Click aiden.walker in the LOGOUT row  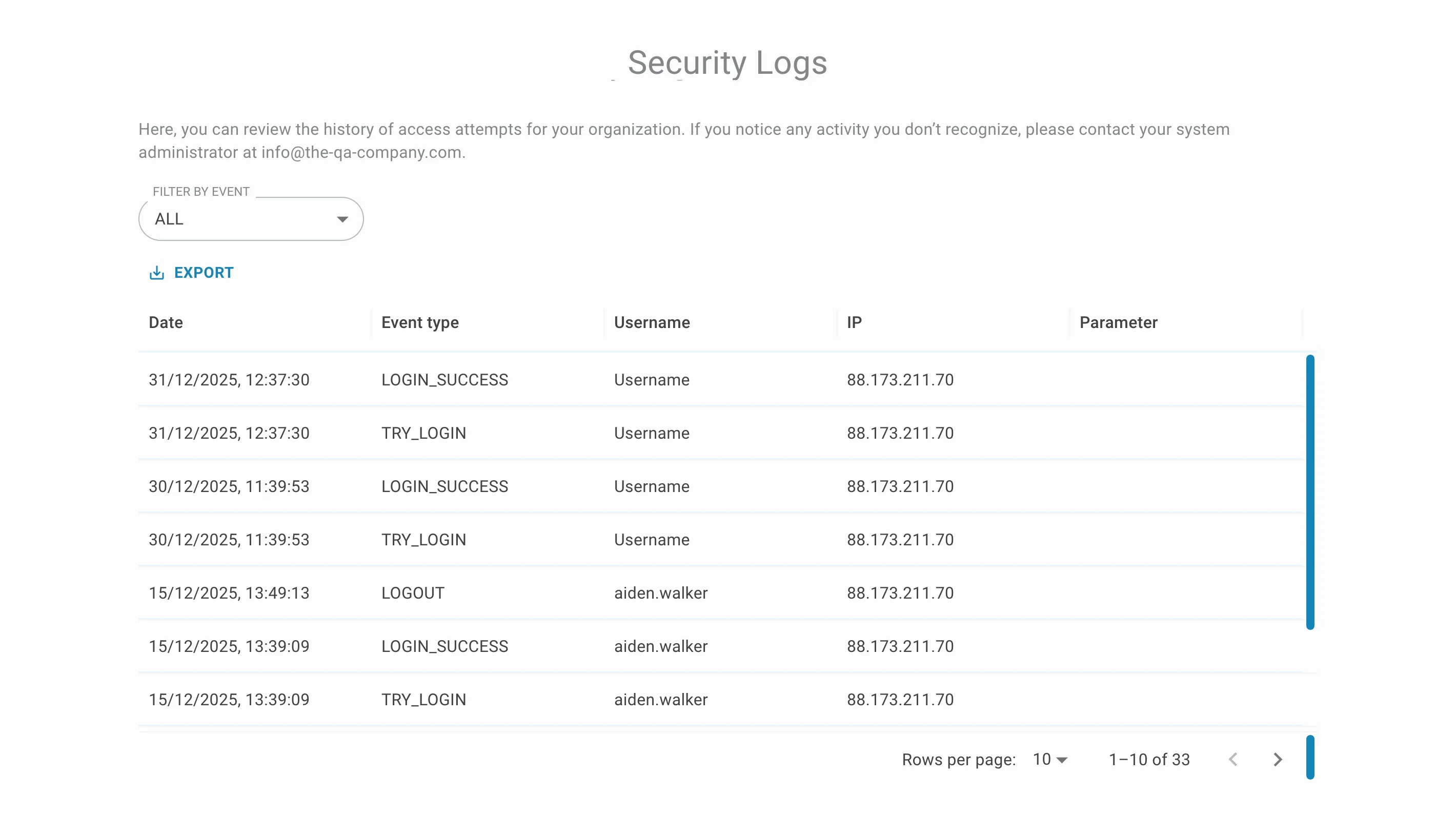(661, 593)
